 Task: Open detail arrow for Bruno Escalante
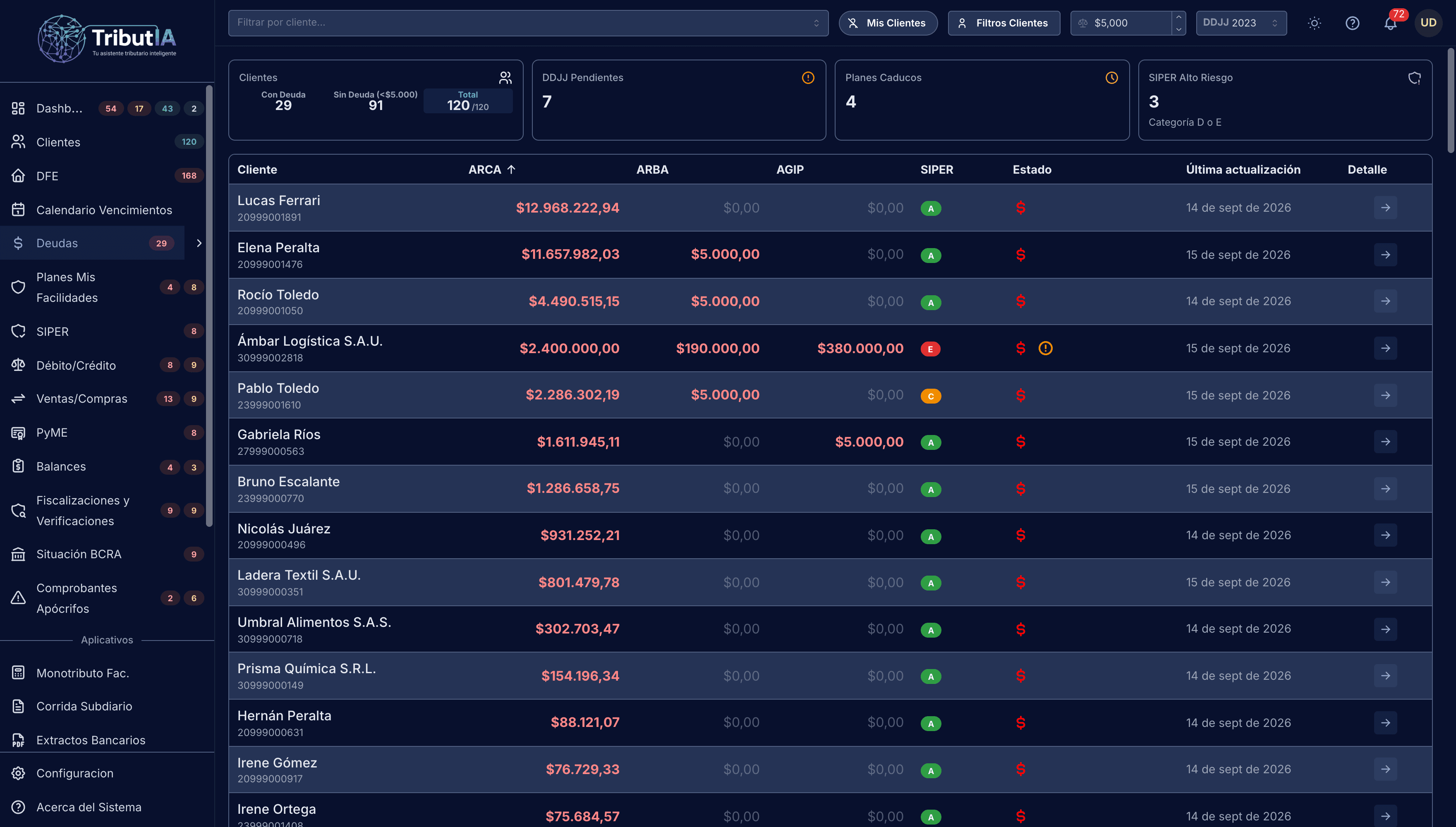(1386, 489)
